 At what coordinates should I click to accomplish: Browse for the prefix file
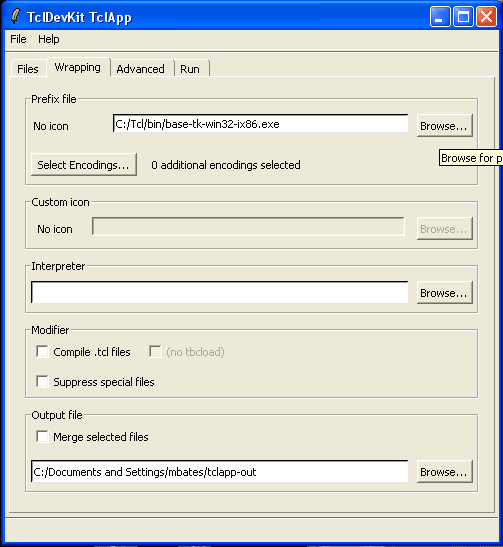(x=444, y=126)
